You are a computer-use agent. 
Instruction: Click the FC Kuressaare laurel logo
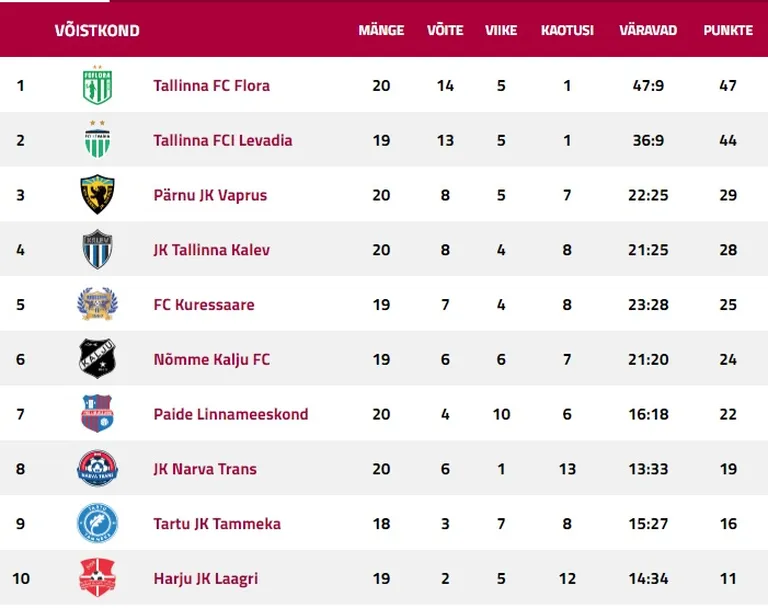coord(97,304)
